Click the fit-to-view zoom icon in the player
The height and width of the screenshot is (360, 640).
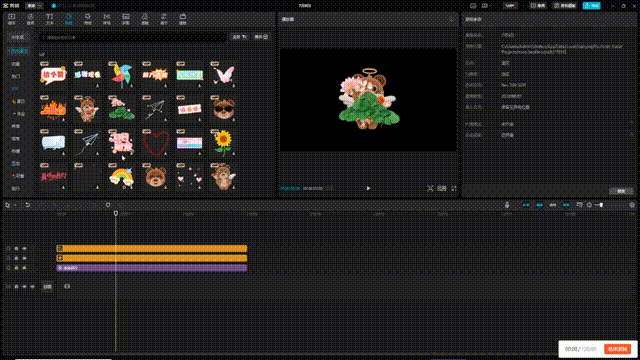(x=430, y=188)
